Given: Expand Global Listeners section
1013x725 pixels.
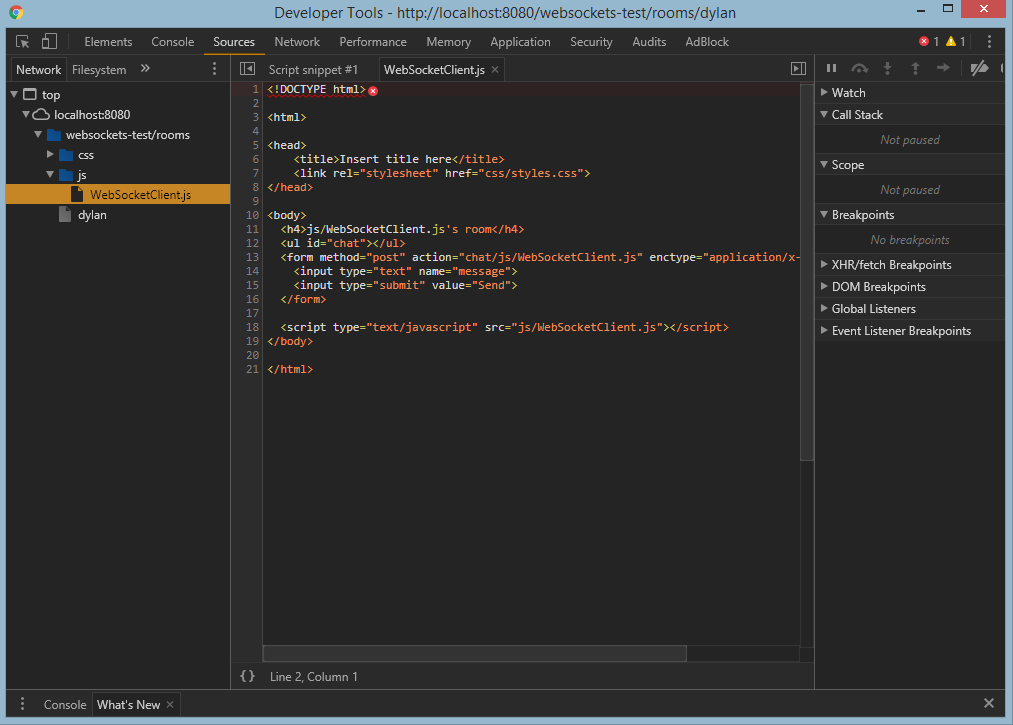Looking at the screenshot, I should click(x=824, y=308).
